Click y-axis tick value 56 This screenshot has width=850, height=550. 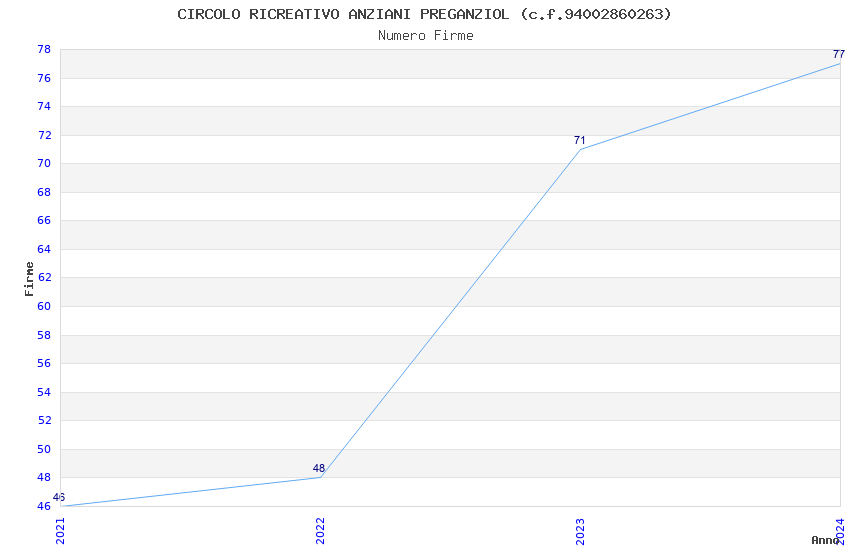point(44,363)
